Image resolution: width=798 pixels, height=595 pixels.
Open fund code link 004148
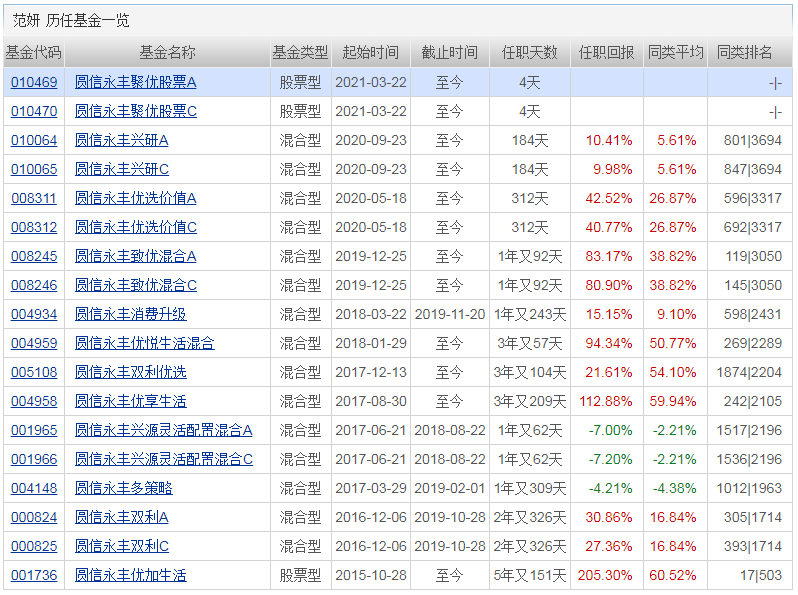(x=34, y=489)
